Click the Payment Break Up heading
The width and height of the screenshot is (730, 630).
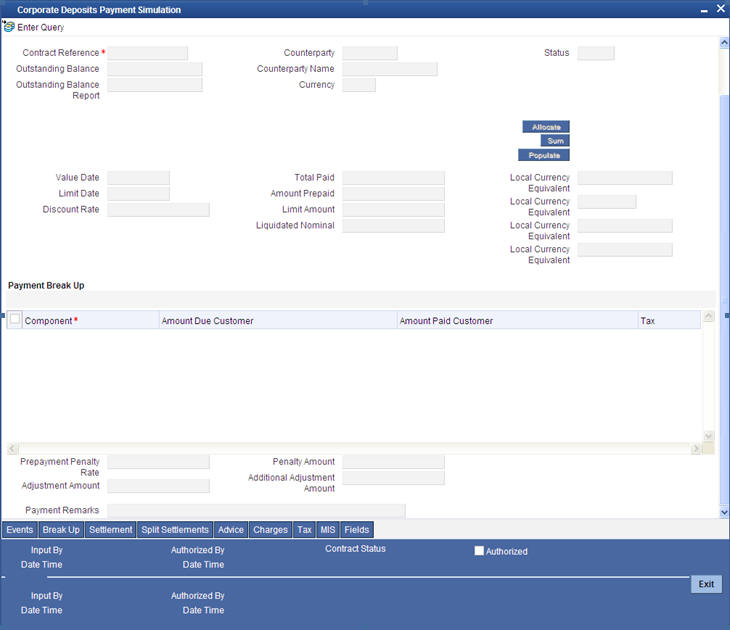tap(46, 285)
